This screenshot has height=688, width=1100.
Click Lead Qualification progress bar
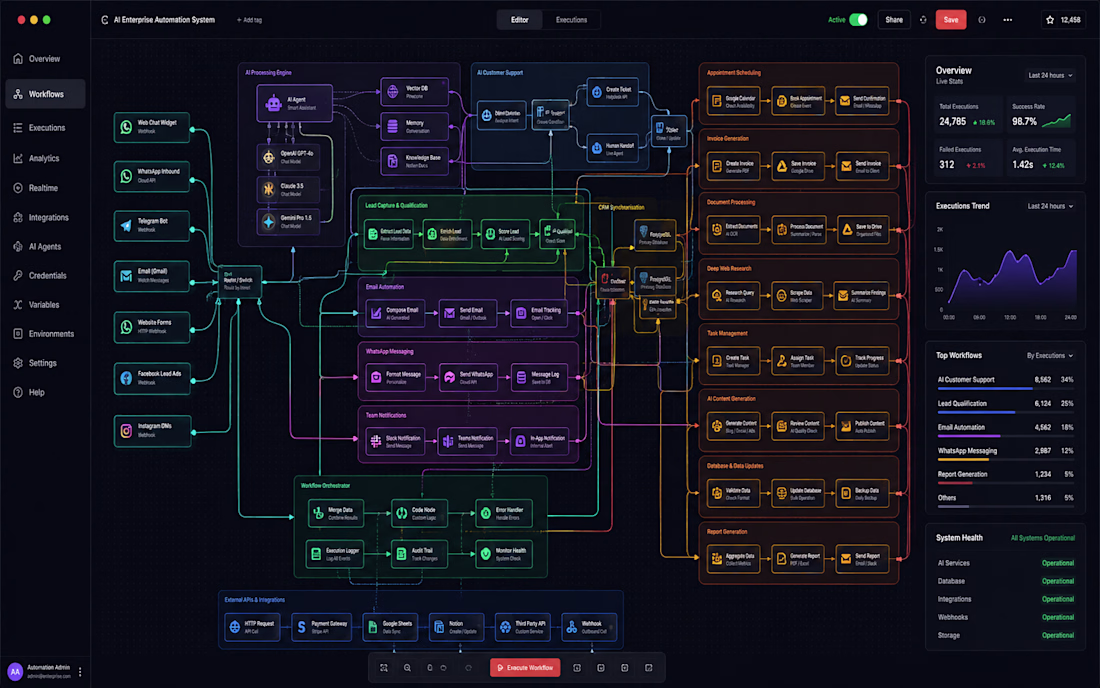(x=1005, y=412)
